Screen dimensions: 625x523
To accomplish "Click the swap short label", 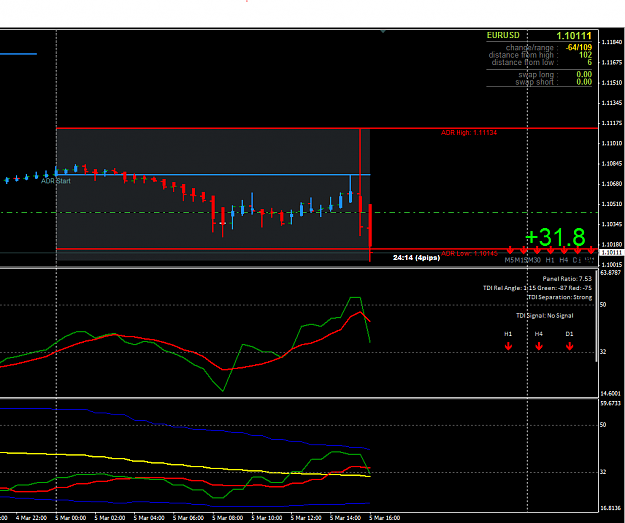I will 537,82.
